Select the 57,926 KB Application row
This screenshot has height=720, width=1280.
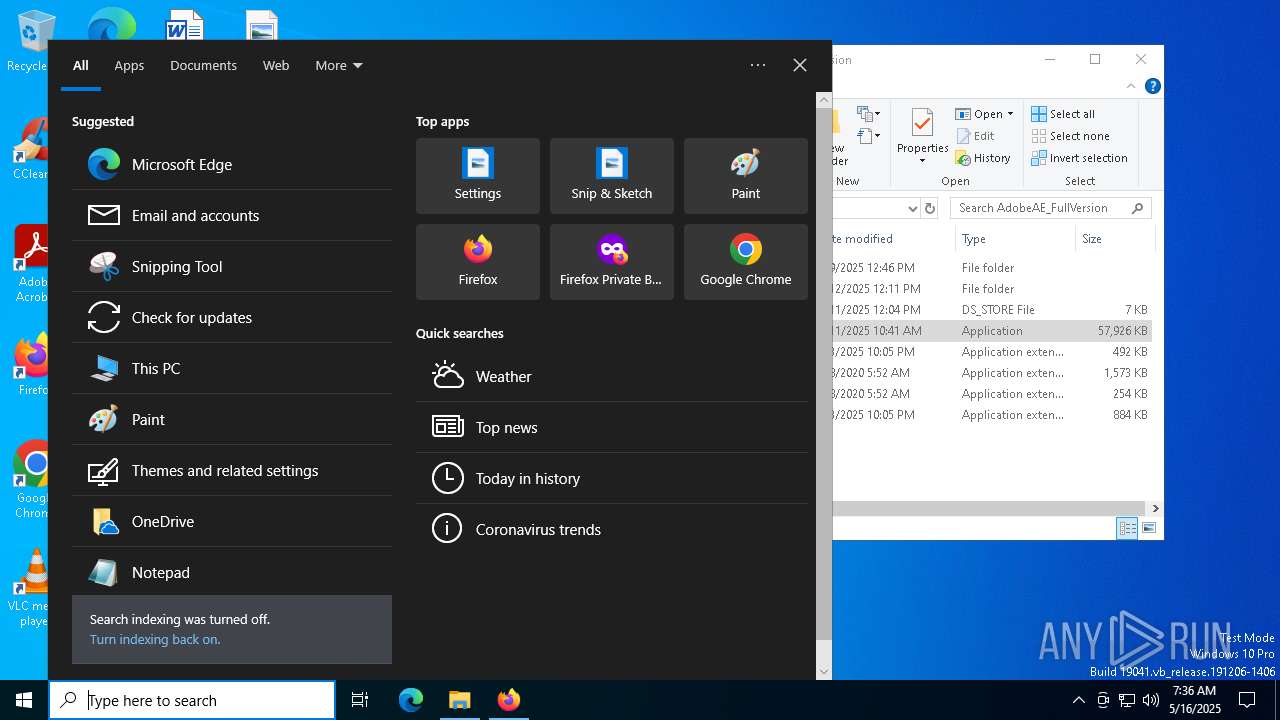(992, 331)
